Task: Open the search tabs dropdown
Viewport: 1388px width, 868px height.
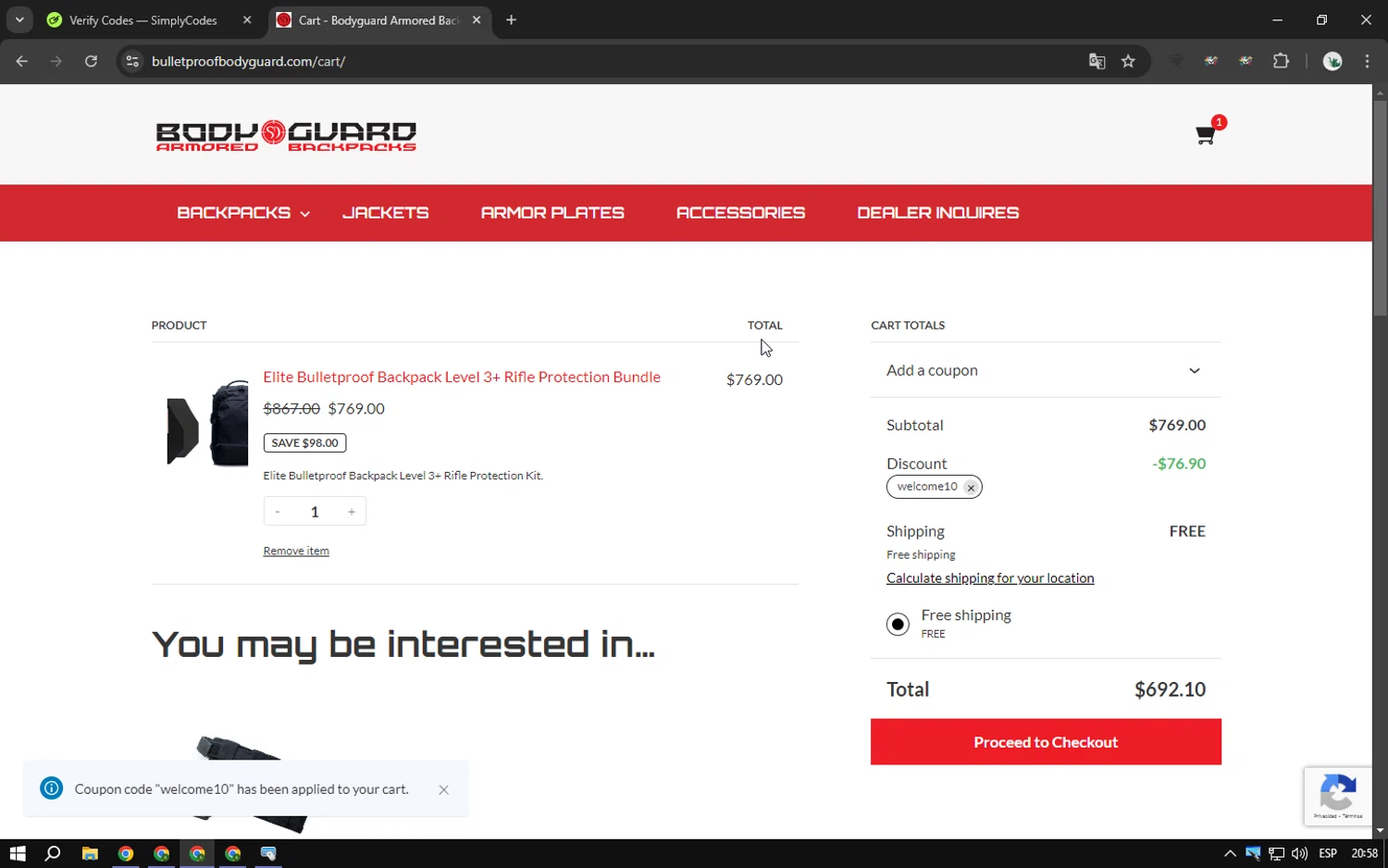Action: 19,19
